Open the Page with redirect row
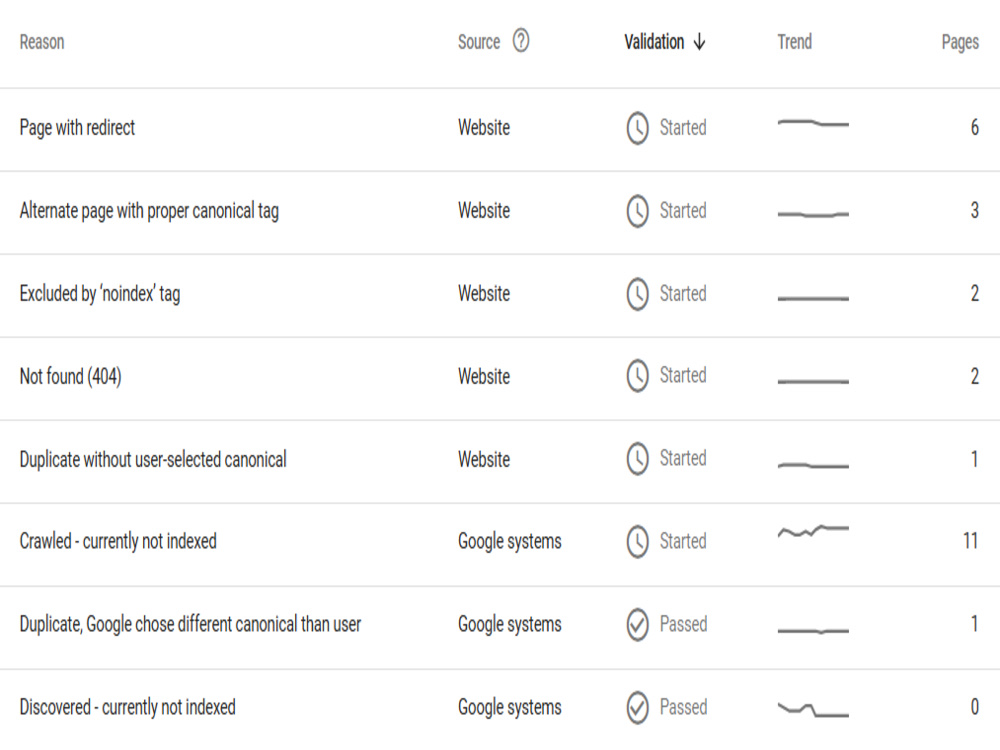The width and height of the screenshot is (1000, 750). (x=500, y=129)
